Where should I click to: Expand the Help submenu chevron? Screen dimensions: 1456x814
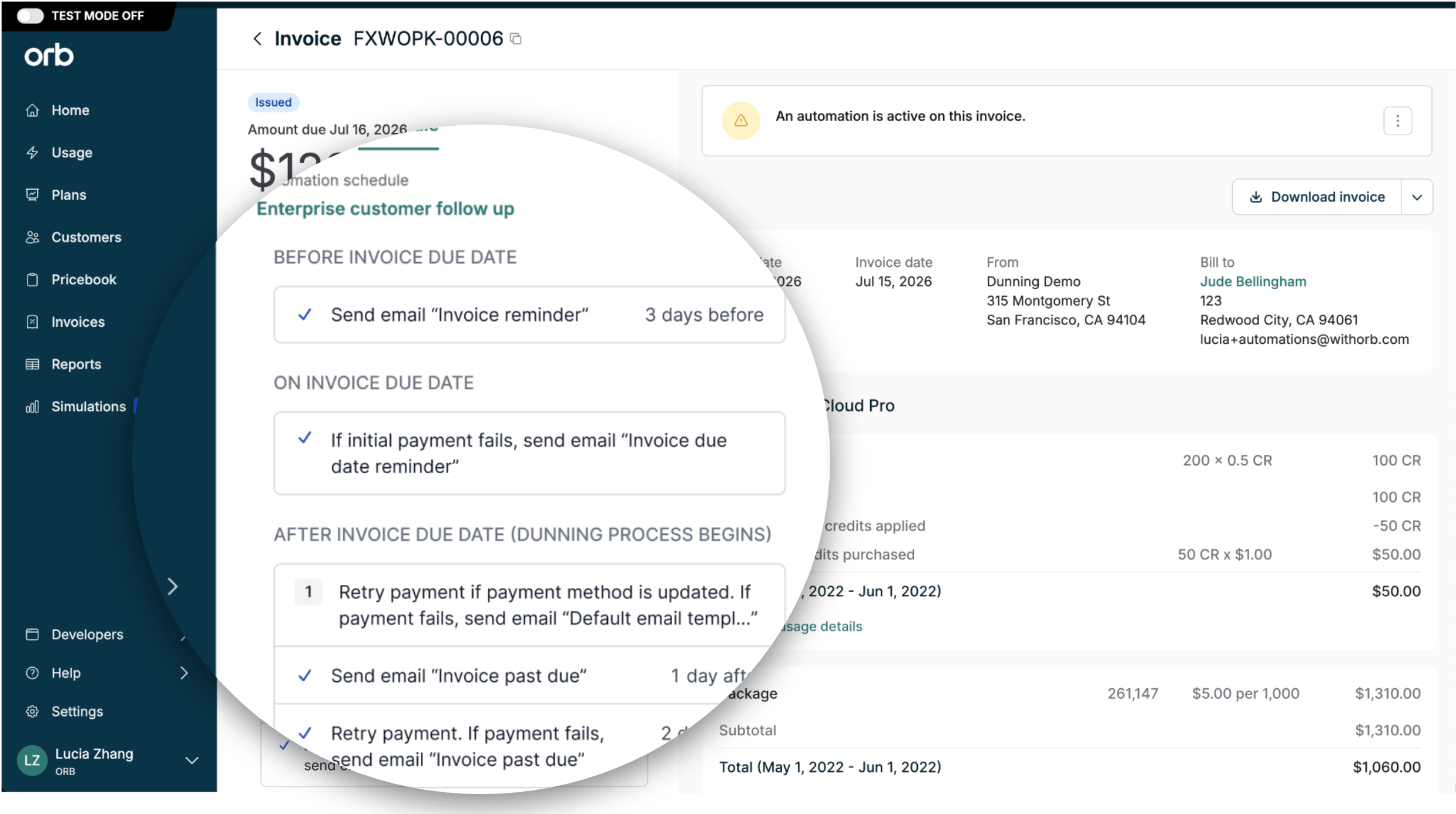pos(184,673)
